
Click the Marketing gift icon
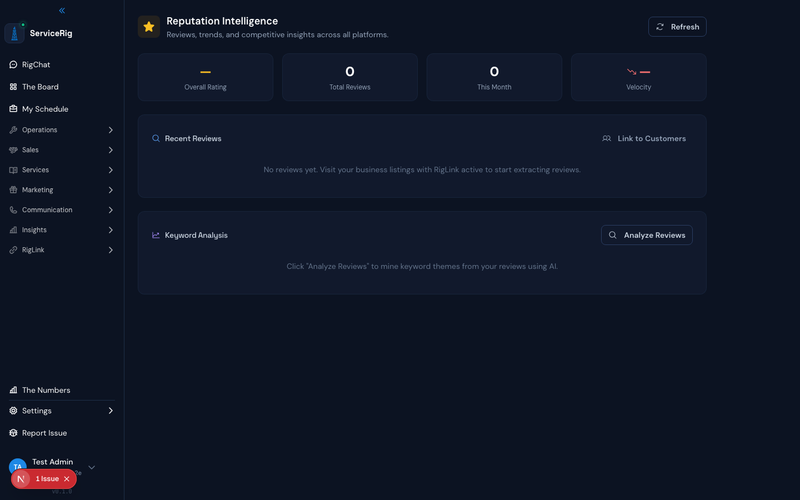13,190
